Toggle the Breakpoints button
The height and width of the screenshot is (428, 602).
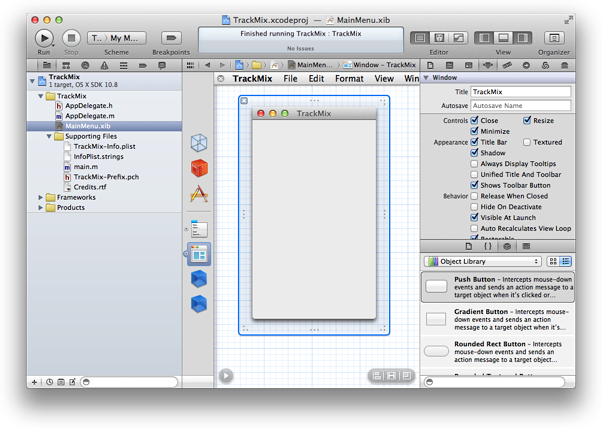click(171, 38)
